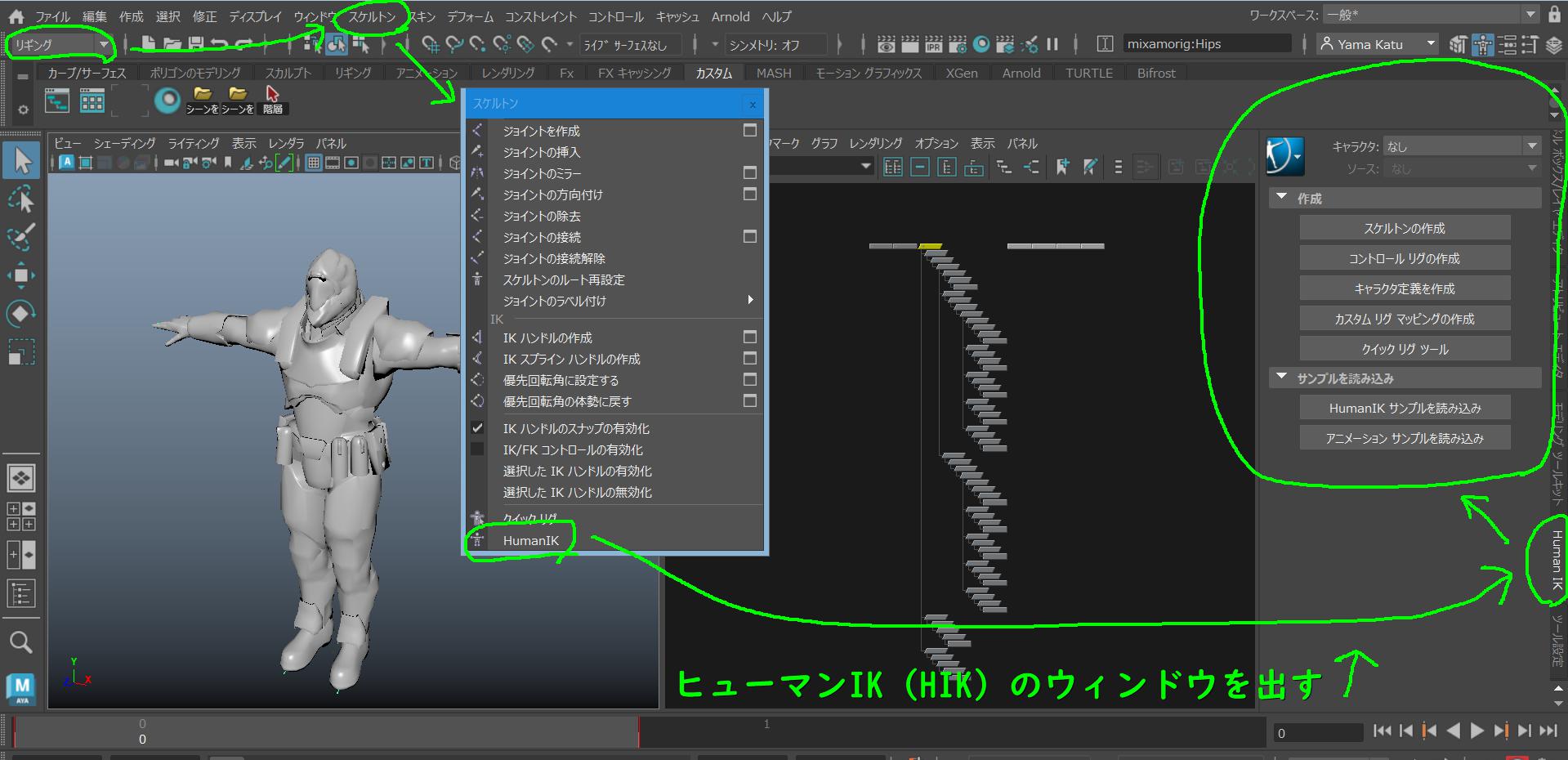The width and height of the screenshot is (1568, 760).
Task: Expand ジョイントのラベル付け submenu arrow
Action: click(750, 300)
